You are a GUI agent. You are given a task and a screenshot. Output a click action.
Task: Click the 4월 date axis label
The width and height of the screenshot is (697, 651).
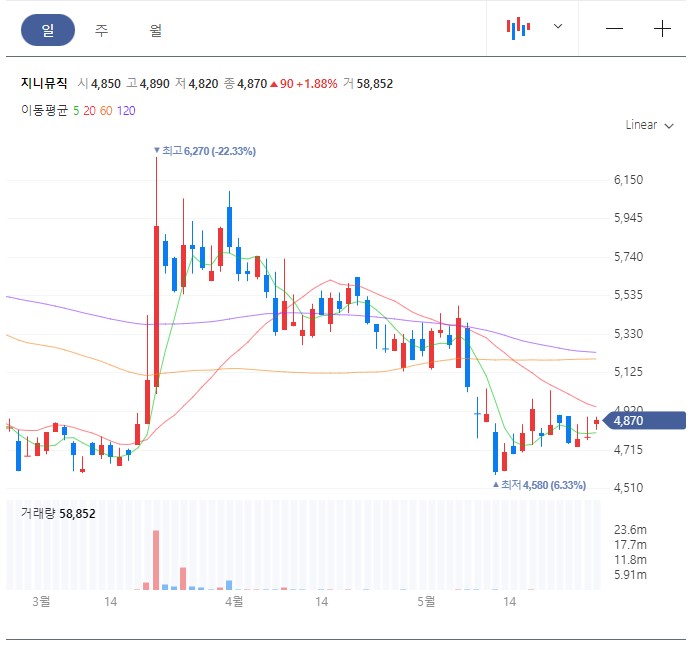pyautogui.click(x=234, y=602)
